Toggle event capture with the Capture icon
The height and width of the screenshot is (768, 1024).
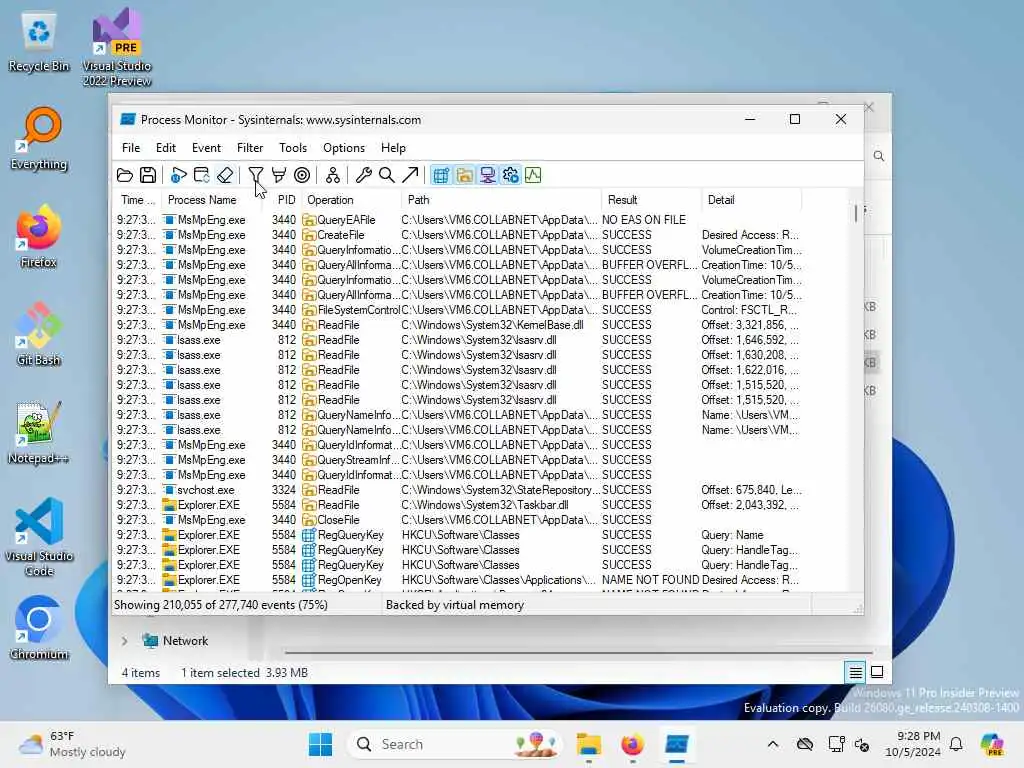pos(178,175)
